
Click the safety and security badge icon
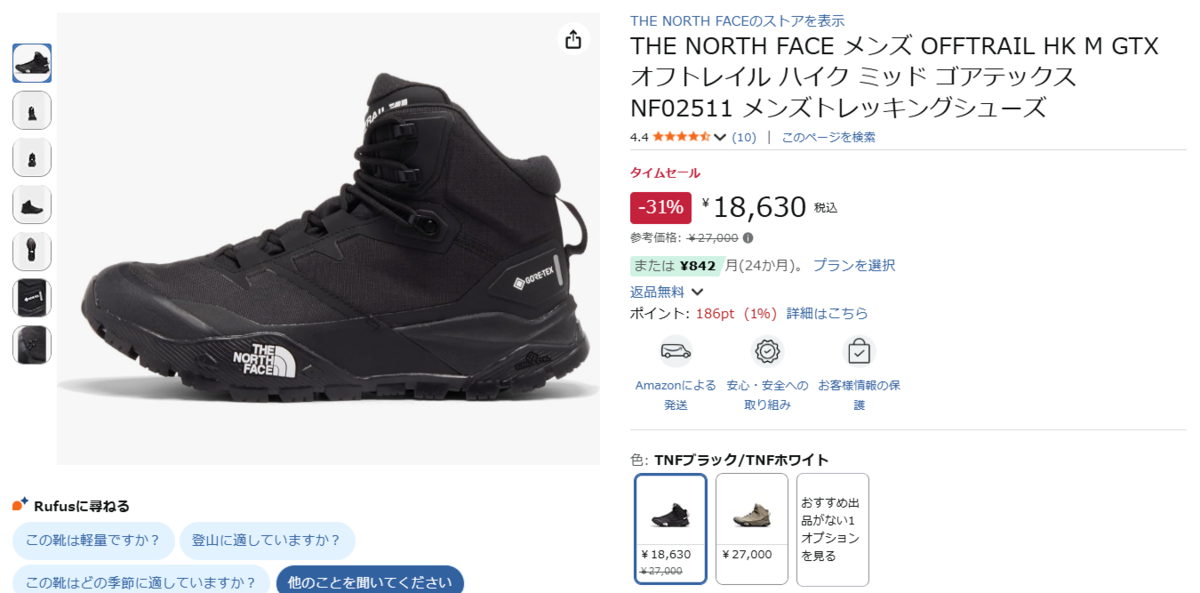767,351
